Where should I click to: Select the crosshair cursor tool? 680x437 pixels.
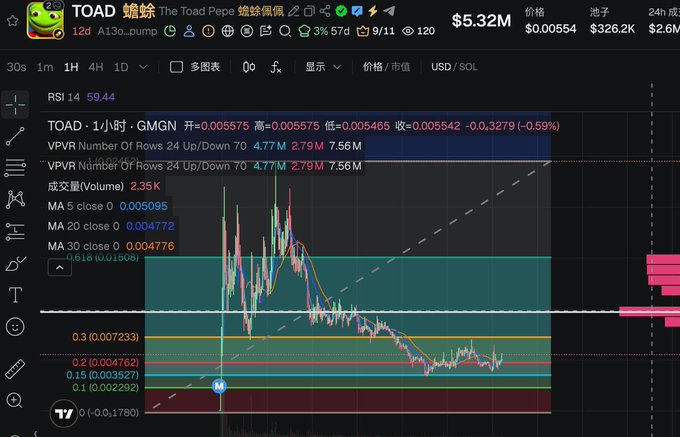click(15, 104)
